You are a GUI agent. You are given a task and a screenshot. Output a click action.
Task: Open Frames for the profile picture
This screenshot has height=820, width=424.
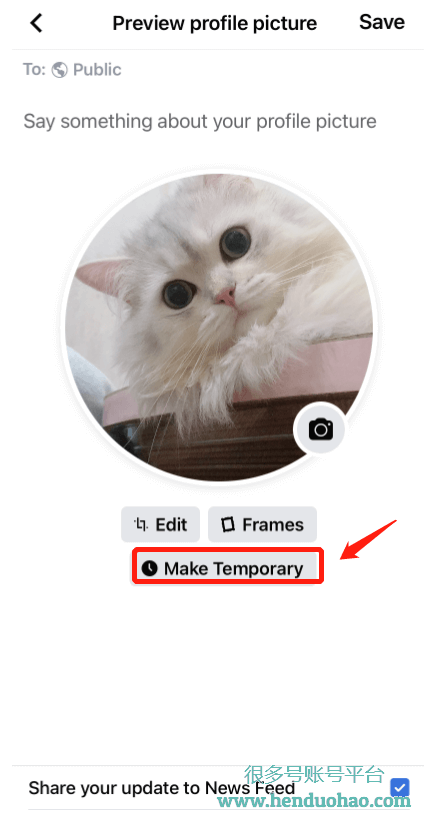pyautogui.click(x=262, y=524)
